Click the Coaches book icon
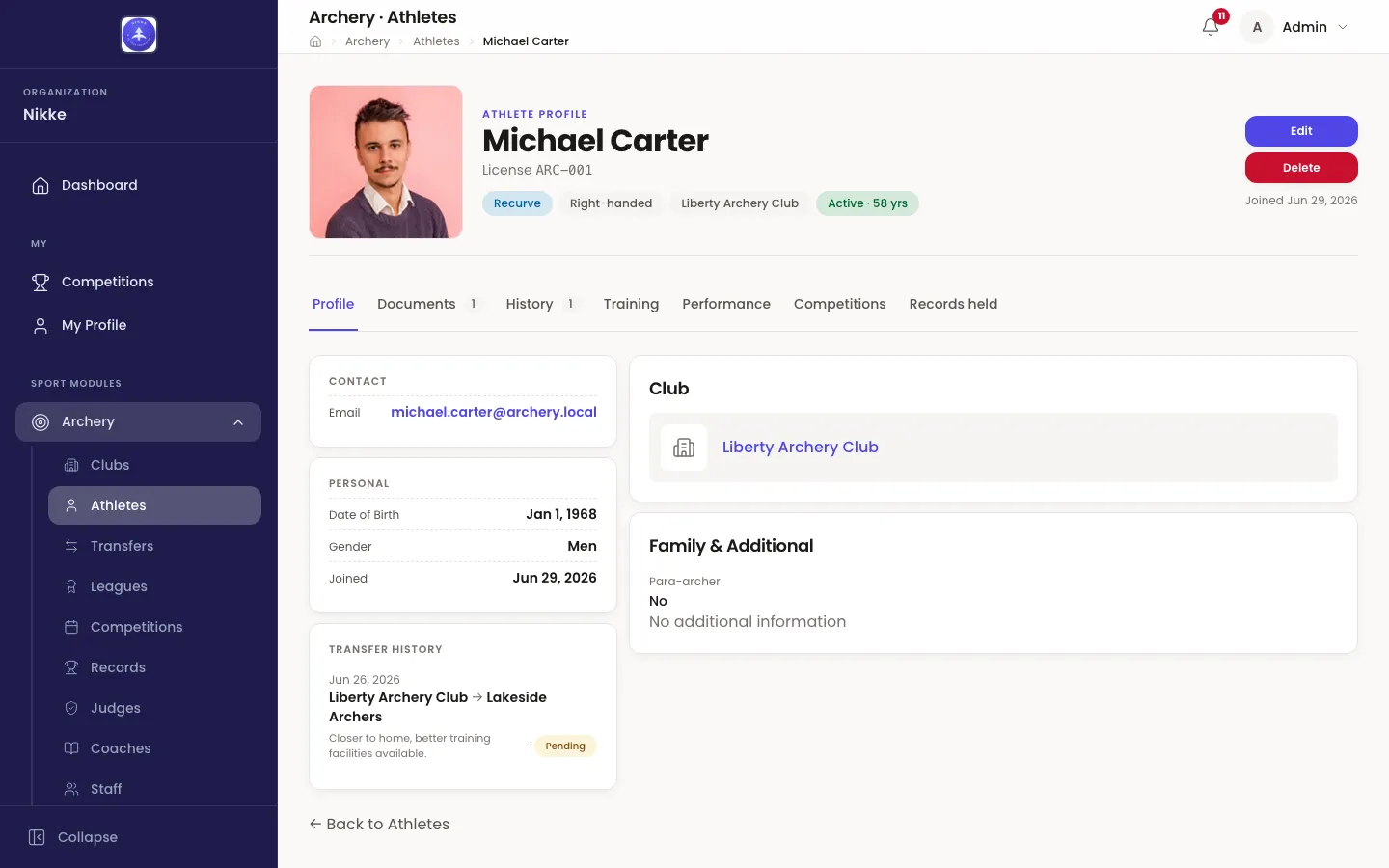This screenshot has width=1389, height=868. coord(71,748)
